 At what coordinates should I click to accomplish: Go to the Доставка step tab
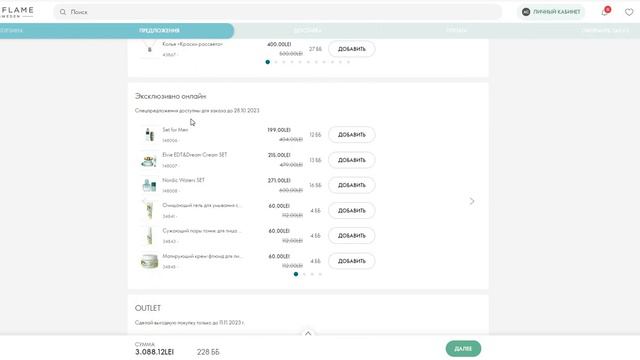click(x=308, y=31)
